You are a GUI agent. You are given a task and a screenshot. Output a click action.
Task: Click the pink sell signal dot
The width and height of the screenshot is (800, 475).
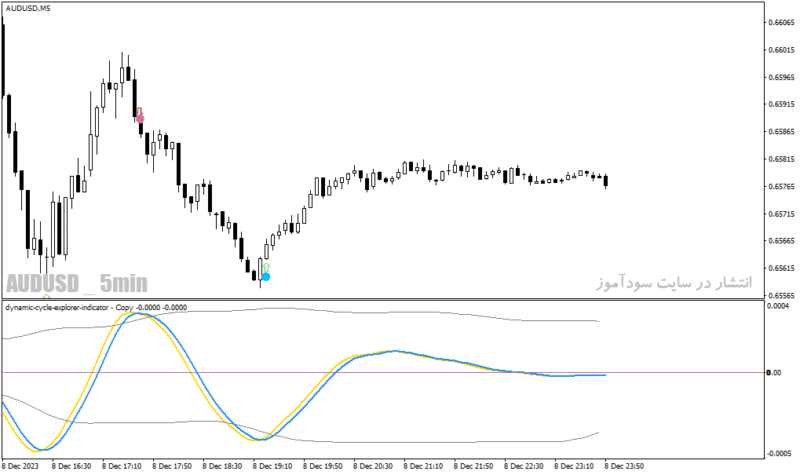(x=140, y=119)
